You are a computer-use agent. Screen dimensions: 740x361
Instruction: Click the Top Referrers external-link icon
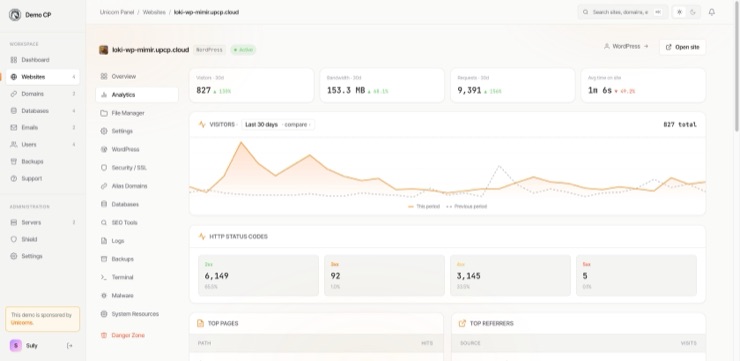coord(462,324)
